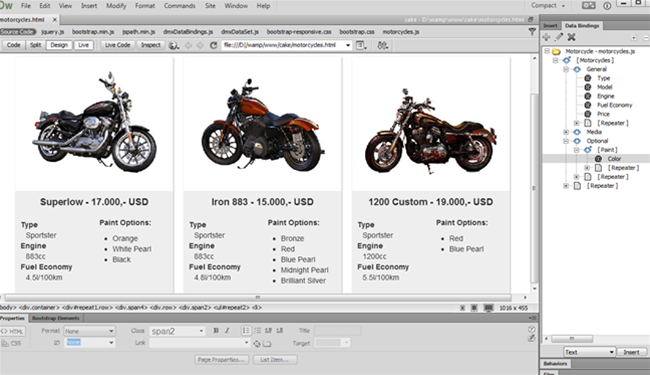Image resolution: width=650 pixels, height=375 pixels.
Task: Click the refresh design view icon
Action: [x=213, y=45]
